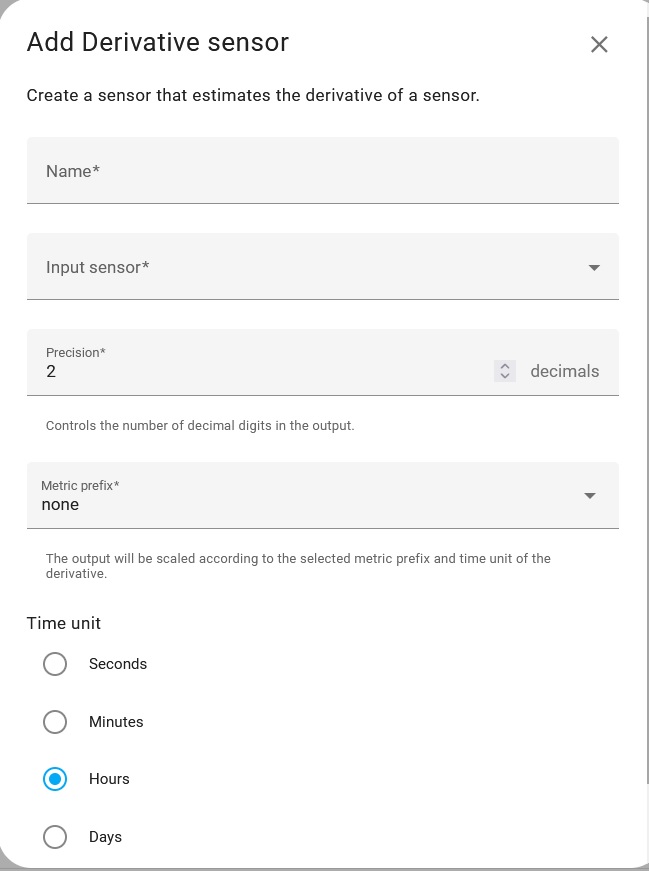Click the Add Derivative sensor dialog title

tap(157, 43)
